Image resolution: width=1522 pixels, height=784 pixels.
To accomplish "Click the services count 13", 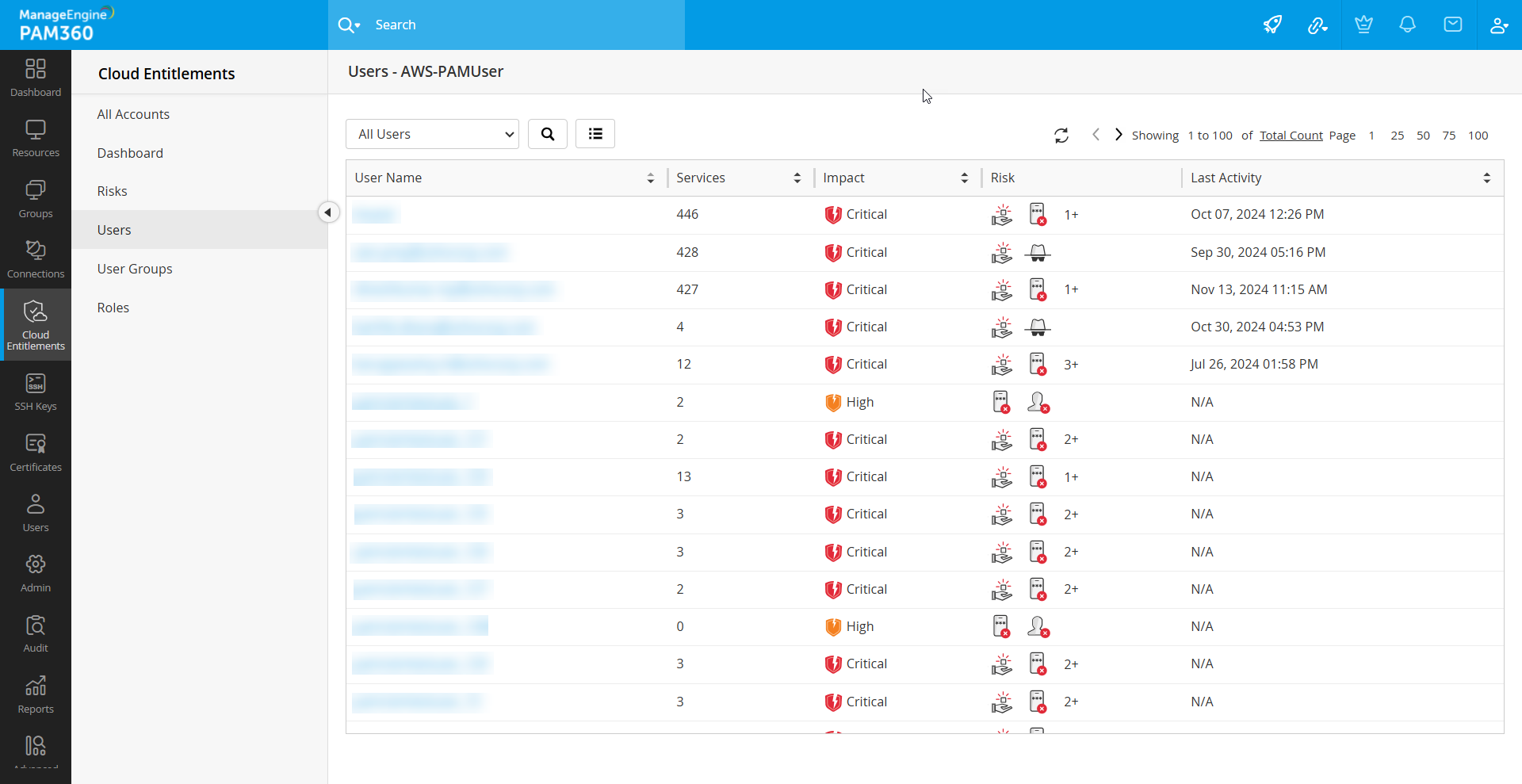I will pyautogui.click(x=684, y=476).
